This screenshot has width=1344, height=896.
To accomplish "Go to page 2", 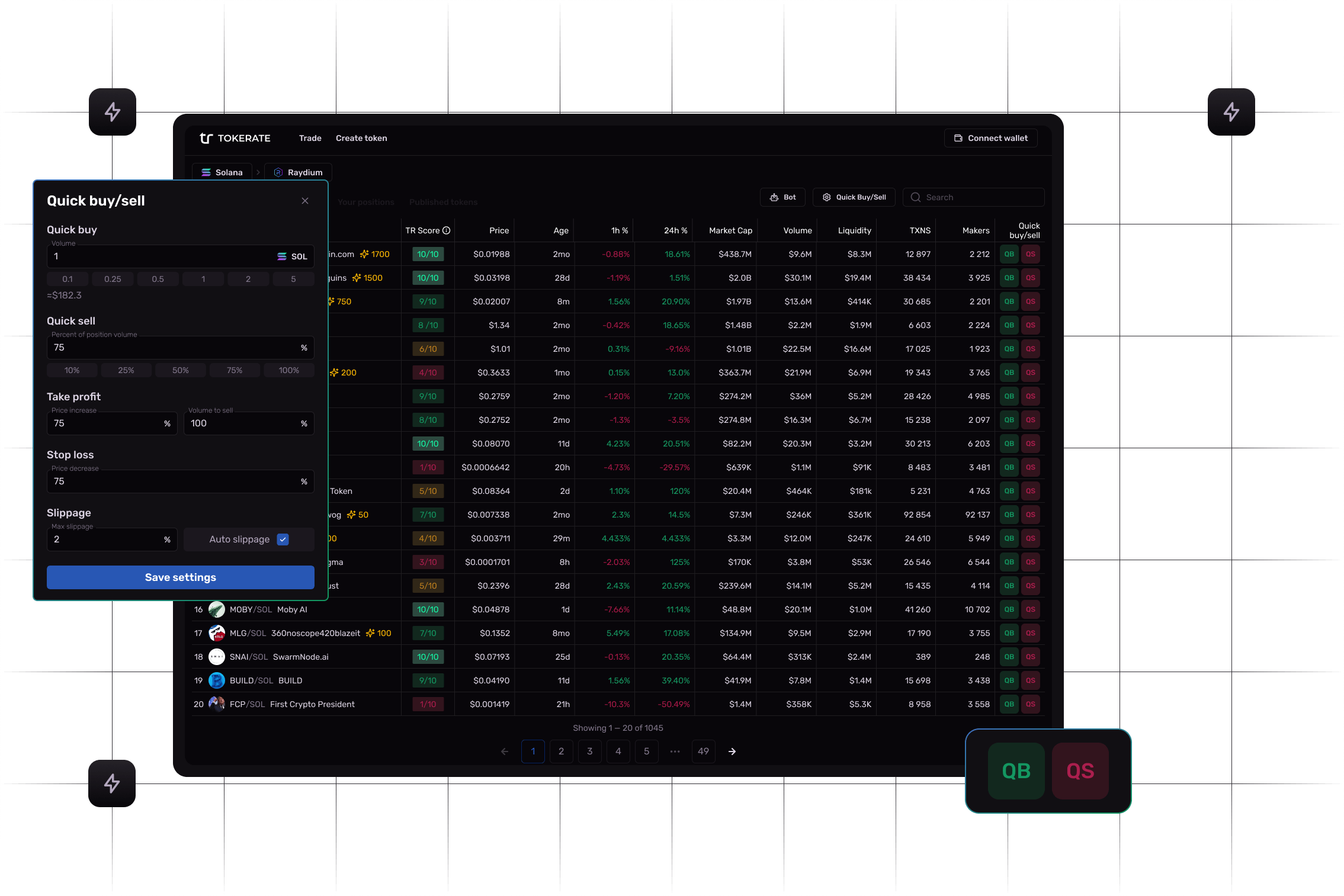I will (562, 752).
